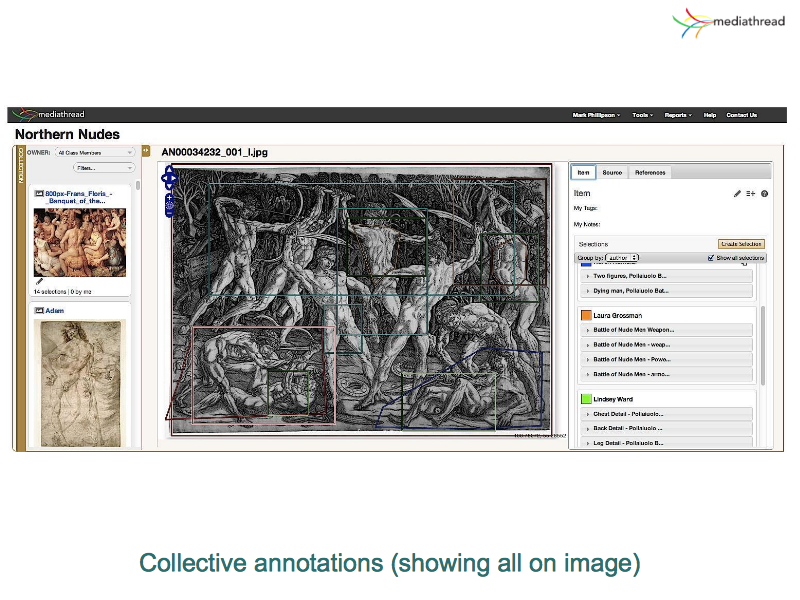Viewport: 800px width, 600px height.
Task: Zoom in with the plus map control
Action: 169,199
